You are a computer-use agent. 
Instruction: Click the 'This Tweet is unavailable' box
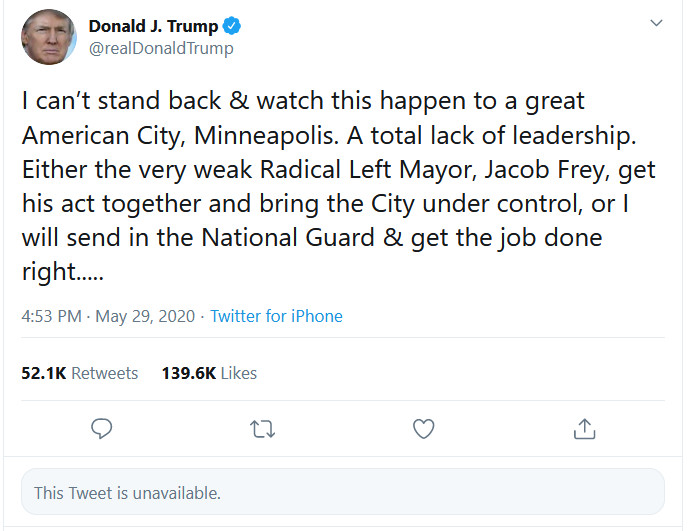coord(343,493)
